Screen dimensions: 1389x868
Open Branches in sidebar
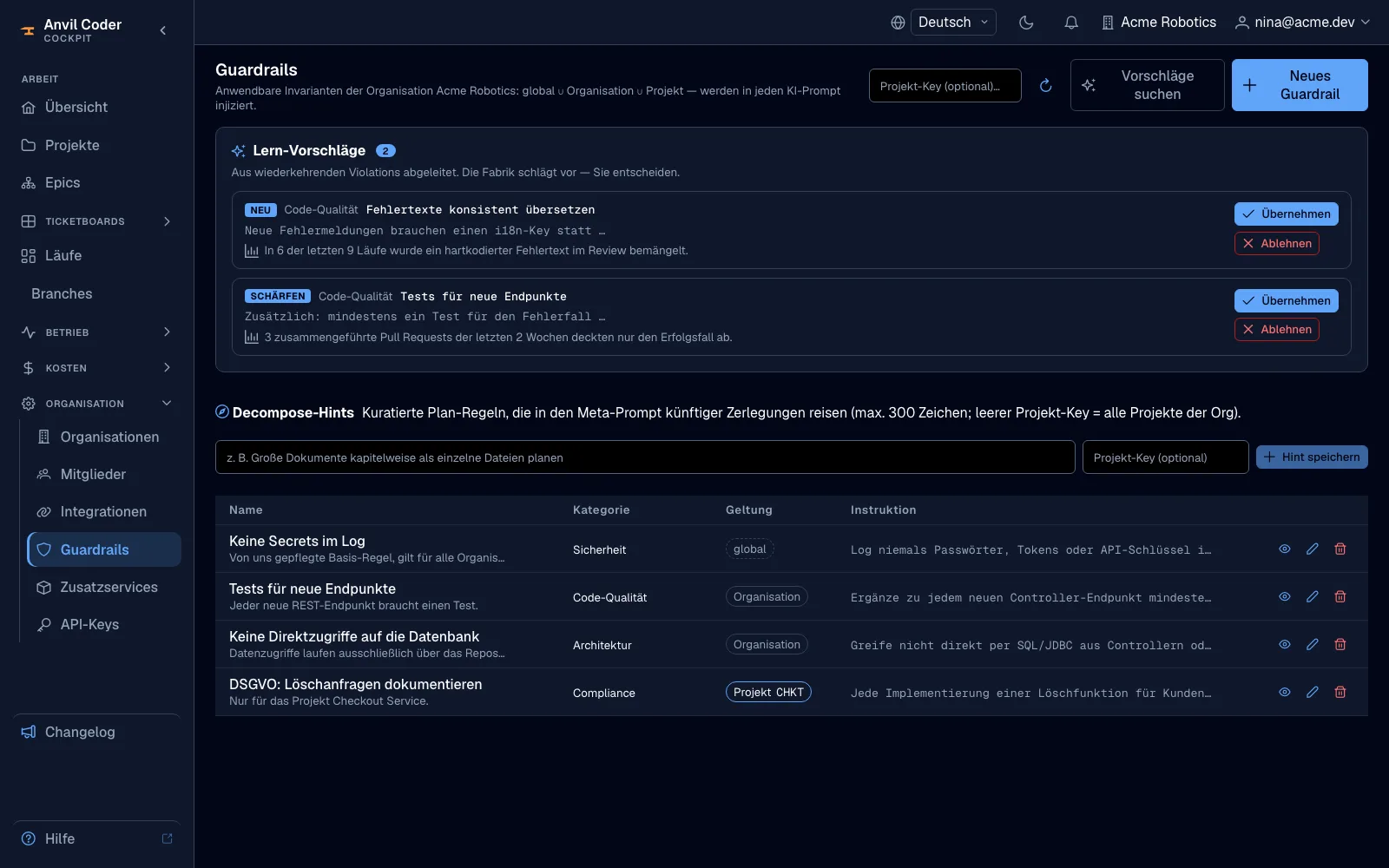point(96,293)
